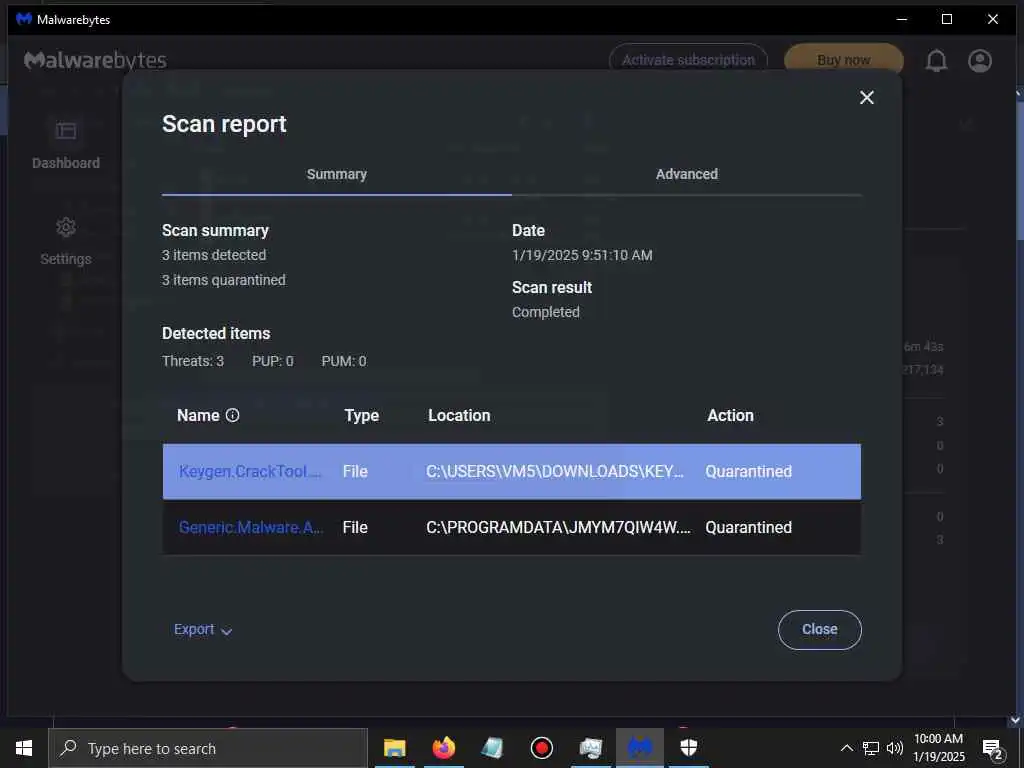This screenshot has height=768, width=1024.
Task: Open the red record taskbar app
Action: click(x=541, y=748)
